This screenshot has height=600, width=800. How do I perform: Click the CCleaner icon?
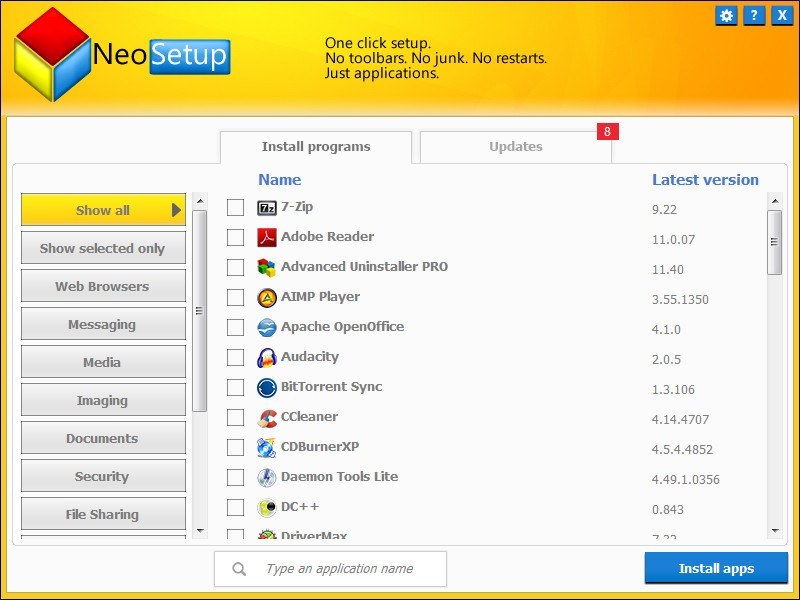pos(267,418)
